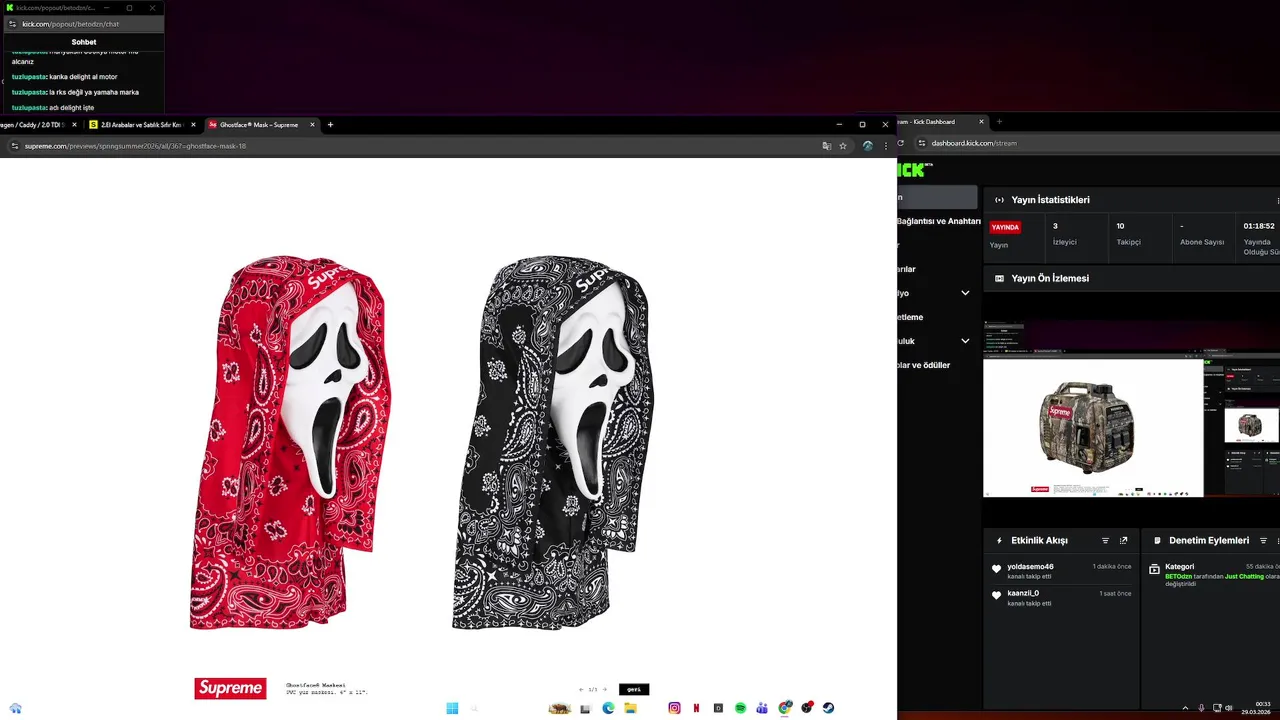
Task: Open the Windows Start menu
Action: point(452,708)
